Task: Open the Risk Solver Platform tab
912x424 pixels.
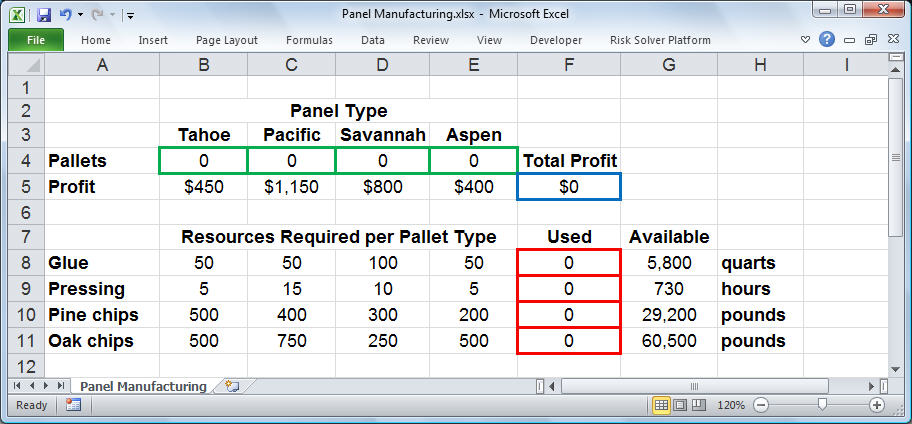Action: pyautogui.click(x=660, y=40)
